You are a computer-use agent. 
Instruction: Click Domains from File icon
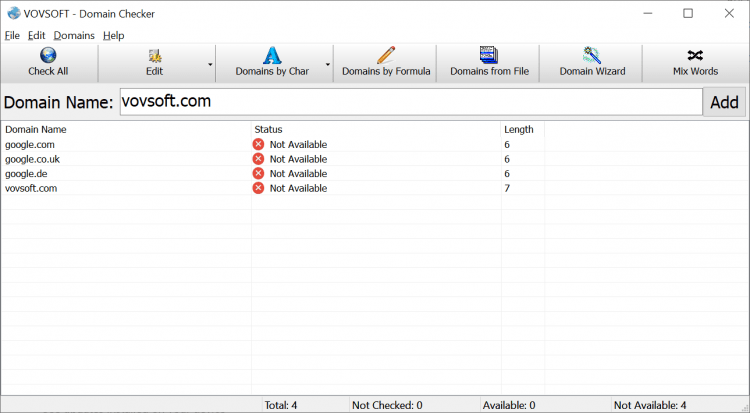pyautogui.click(x=489, y=56)
